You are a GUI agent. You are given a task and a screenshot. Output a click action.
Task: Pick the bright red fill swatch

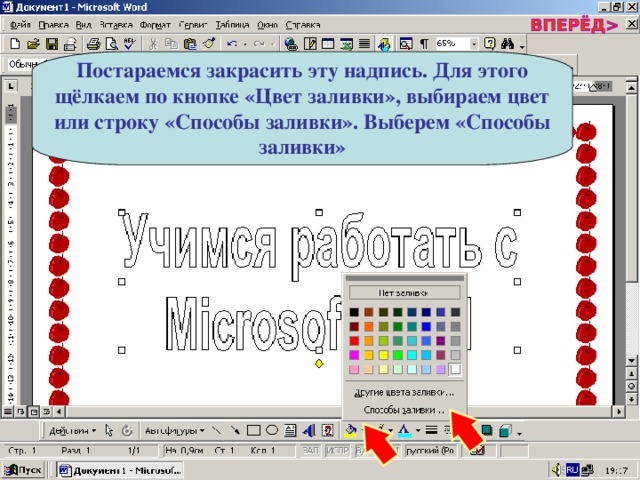click(x=354, y=341)
